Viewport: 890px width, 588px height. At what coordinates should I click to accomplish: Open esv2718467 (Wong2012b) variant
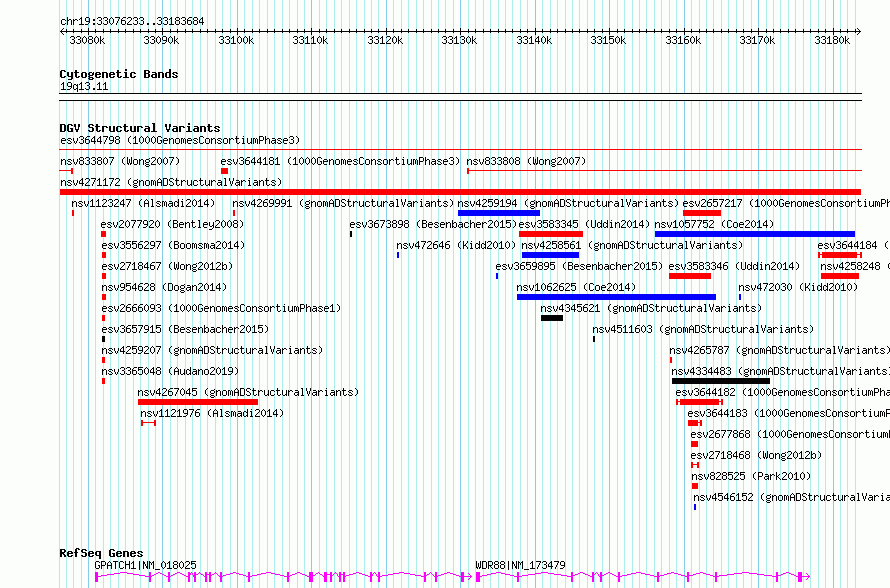click(167, 266)
